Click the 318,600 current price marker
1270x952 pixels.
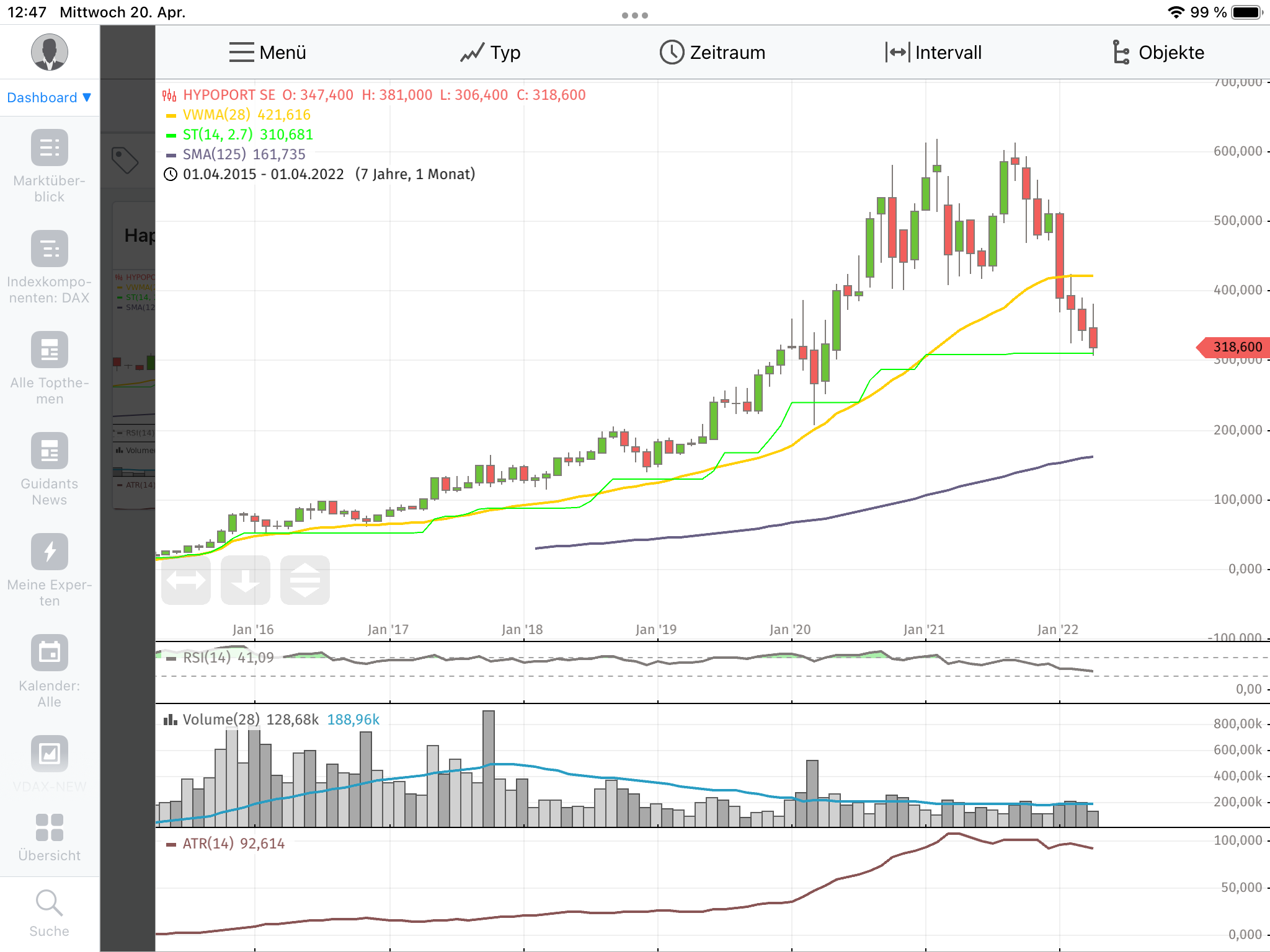(1235, 347)
